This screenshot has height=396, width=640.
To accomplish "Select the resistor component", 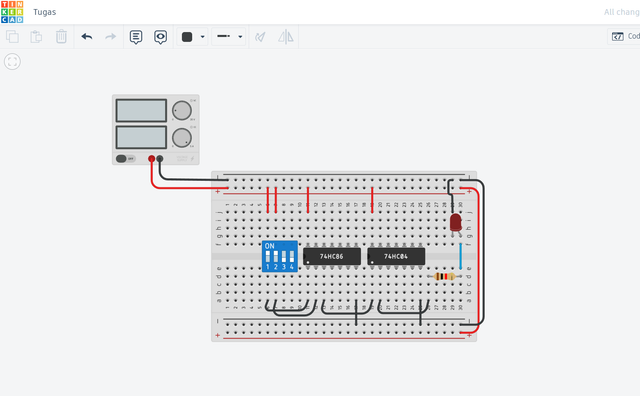I will tap(444, 276).
